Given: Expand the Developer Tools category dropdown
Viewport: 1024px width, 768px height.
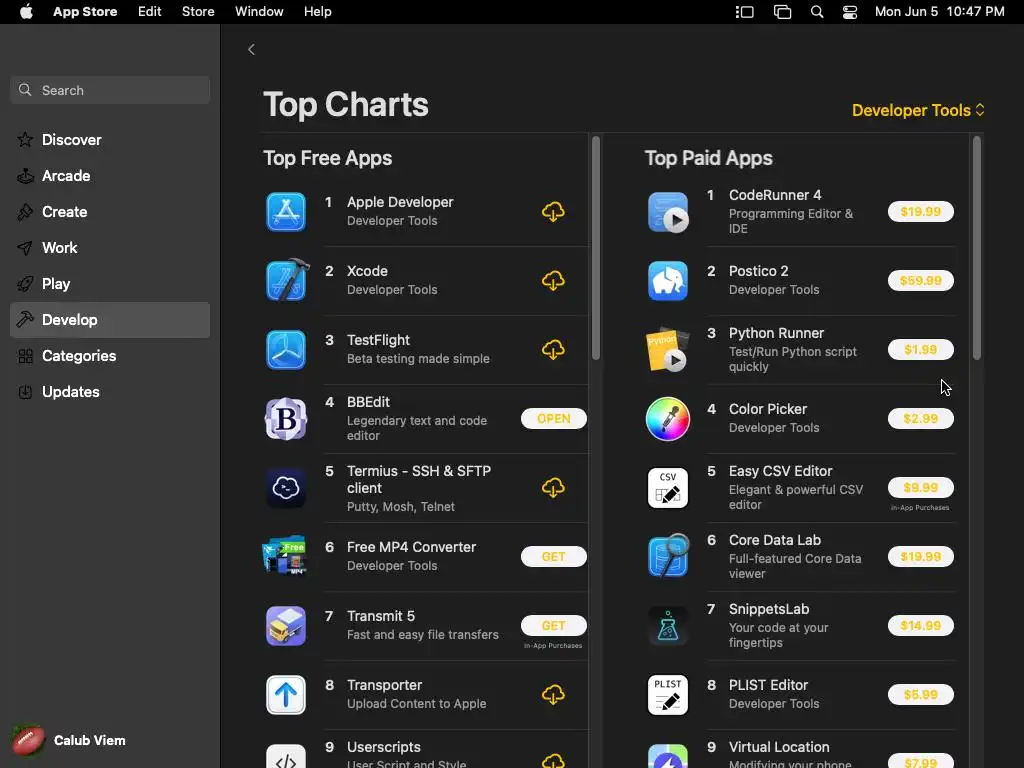Looking at the screenshot, I should pos(918,110).
